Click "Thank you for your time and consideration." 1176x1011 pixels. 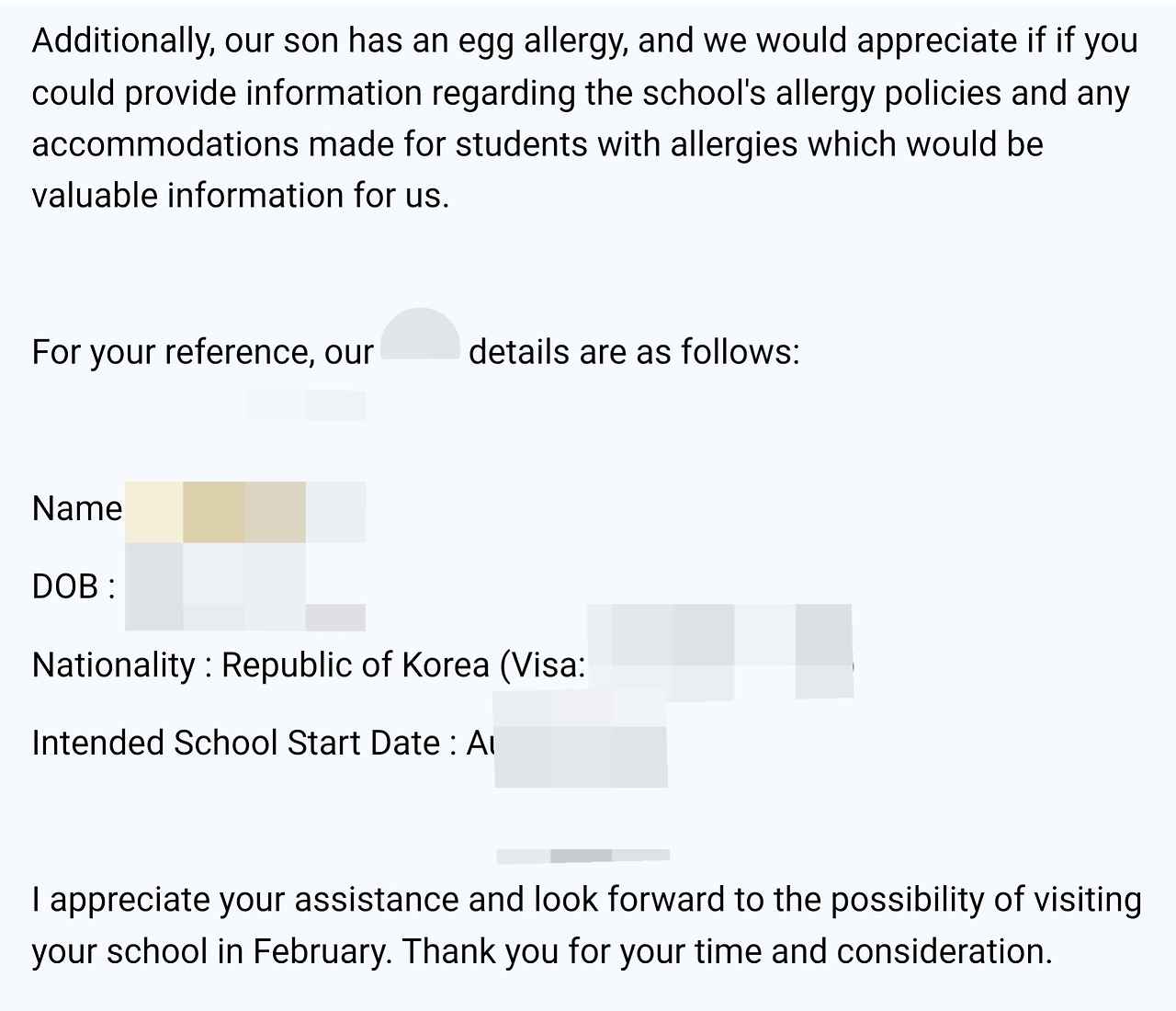(727, 950)
